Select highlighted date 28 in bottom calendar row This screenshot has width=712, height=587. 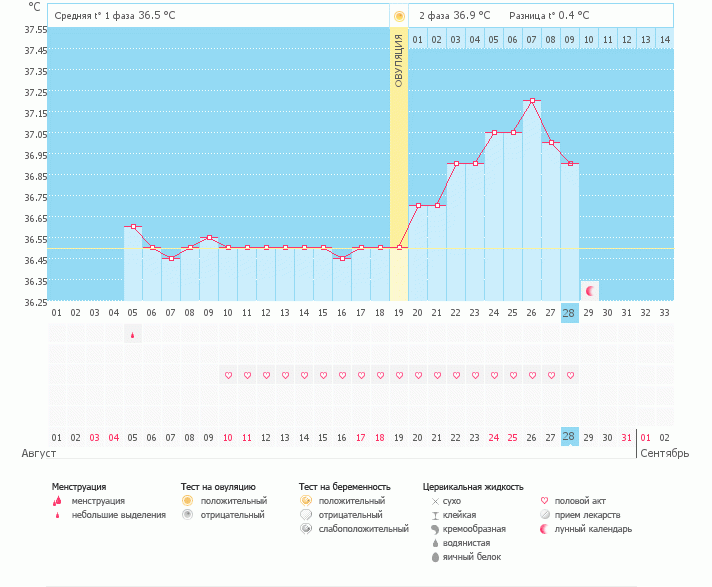(x=570, y=437)
